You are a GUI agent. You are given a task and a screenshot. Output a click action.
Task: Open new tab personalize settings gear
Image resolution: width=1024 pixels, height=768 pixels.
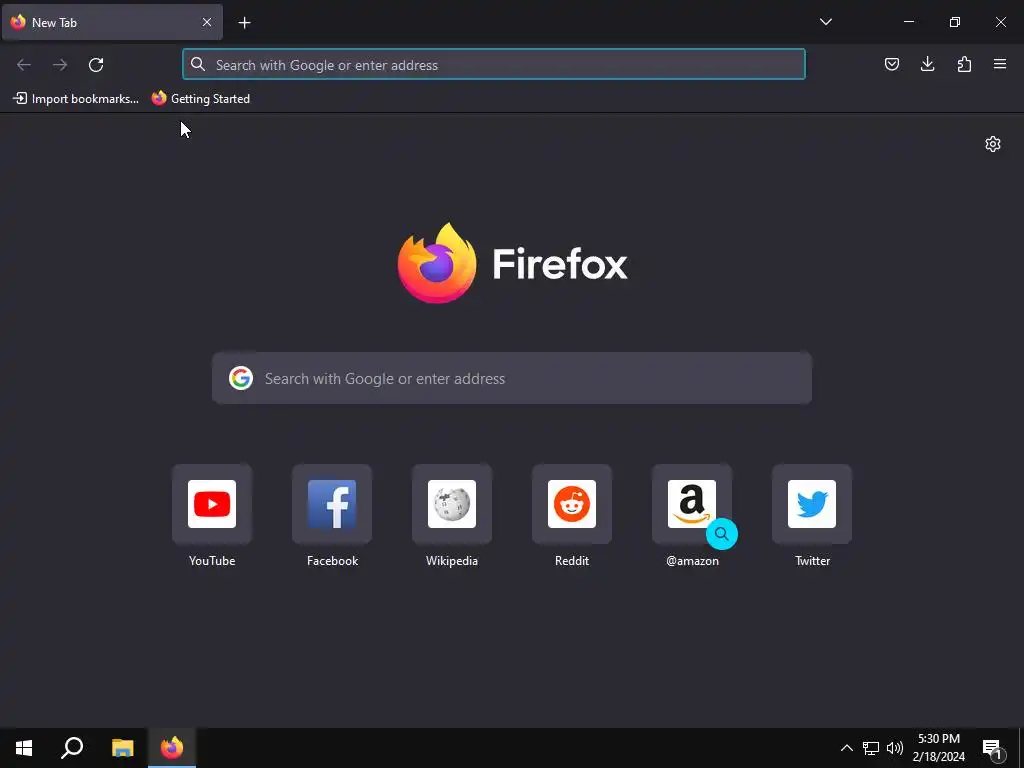tap(993, 144)
